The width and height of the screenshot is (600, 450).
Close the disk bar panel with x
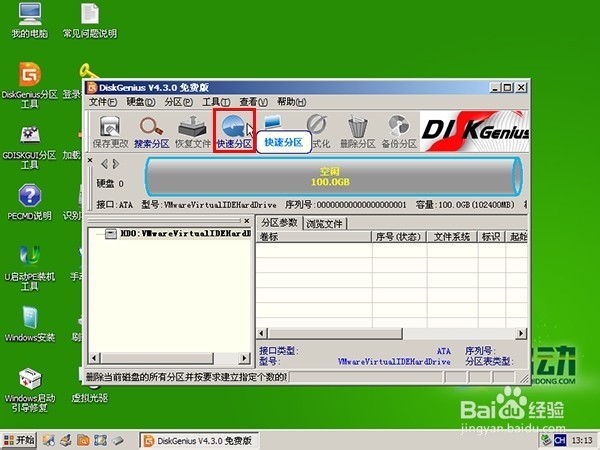(90, 160)
